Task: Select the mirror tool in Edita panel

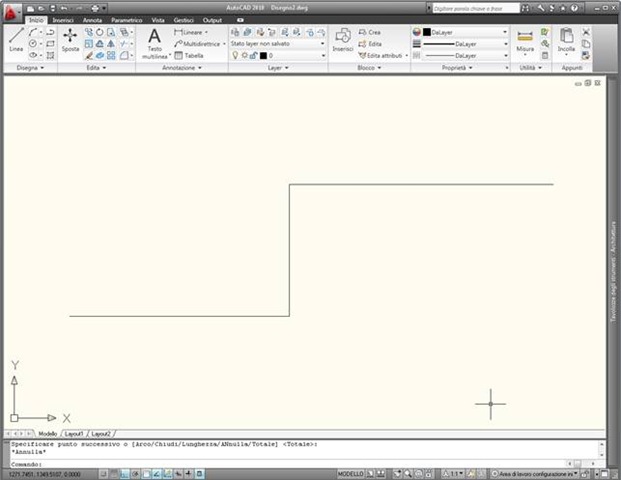Action: point(111,44)
